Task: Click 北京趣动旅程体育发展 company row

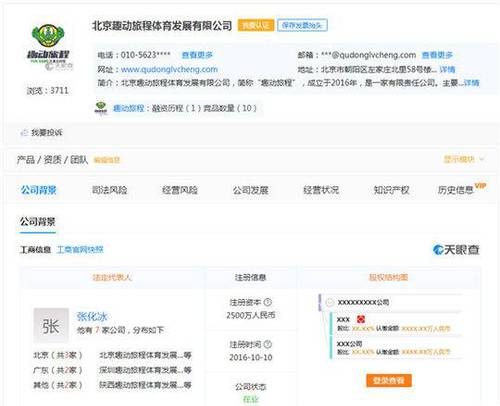Action: tap(145, 355)
